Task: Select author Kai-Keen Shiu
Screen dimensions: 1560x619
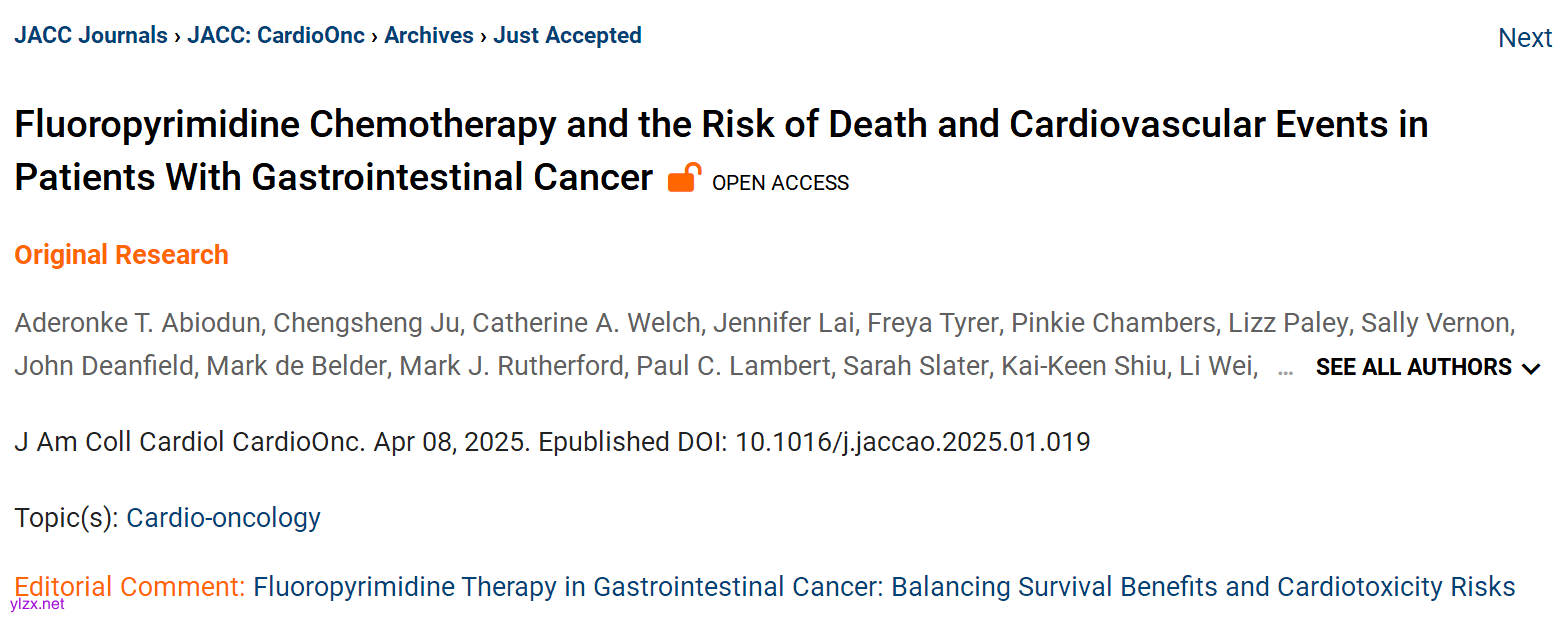Action: coord(1084,367)
